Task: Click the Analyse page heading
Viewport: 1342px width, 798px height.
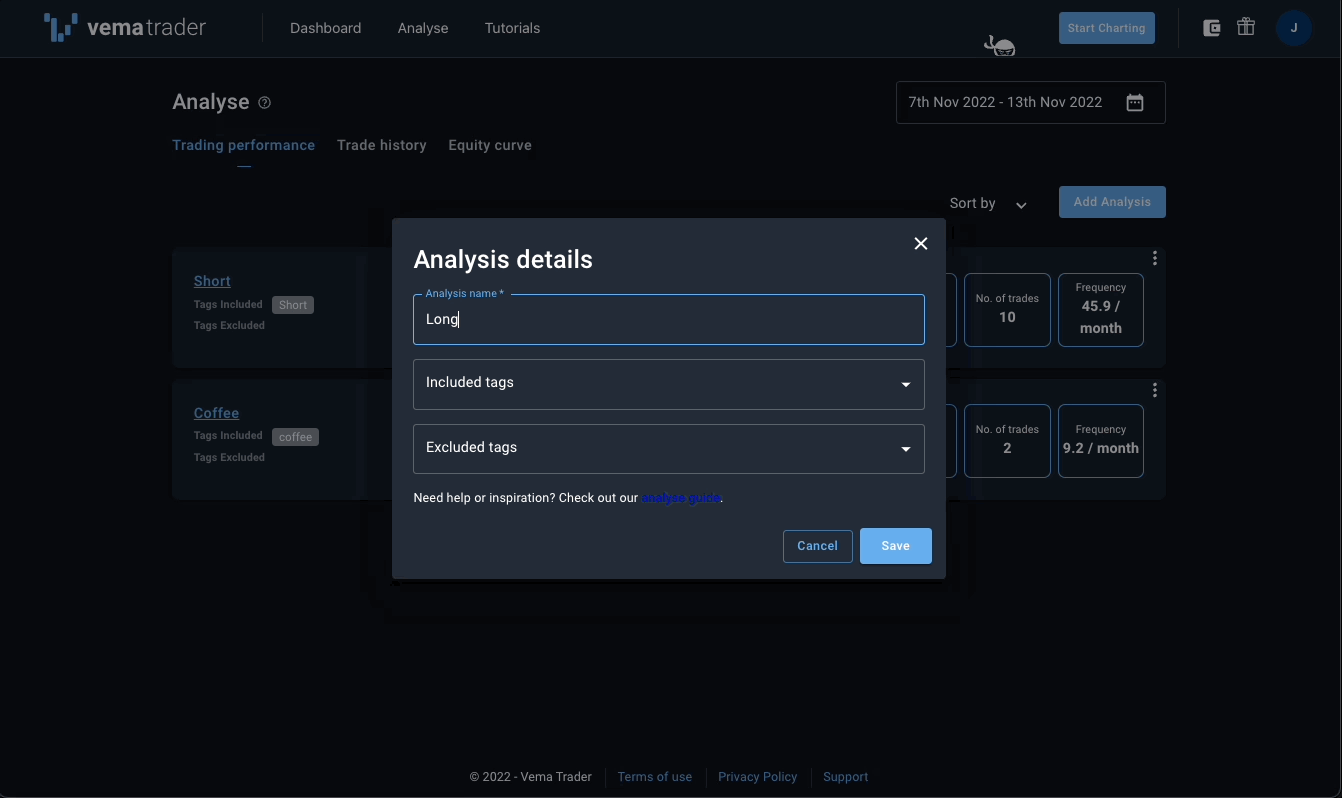Action: 211,102
